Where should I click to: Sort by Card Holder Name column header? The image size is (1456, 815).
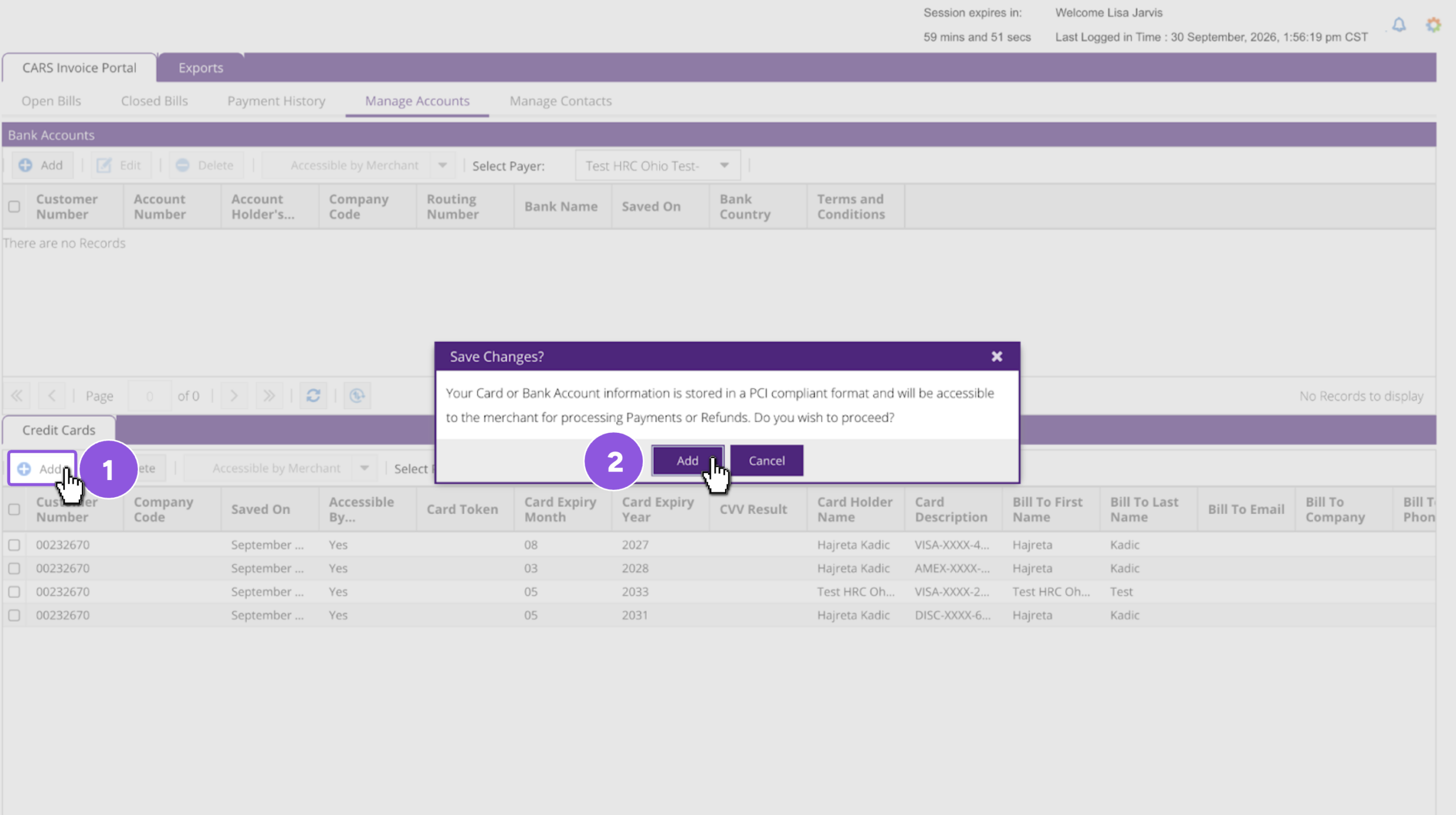(x=855, y=510)
